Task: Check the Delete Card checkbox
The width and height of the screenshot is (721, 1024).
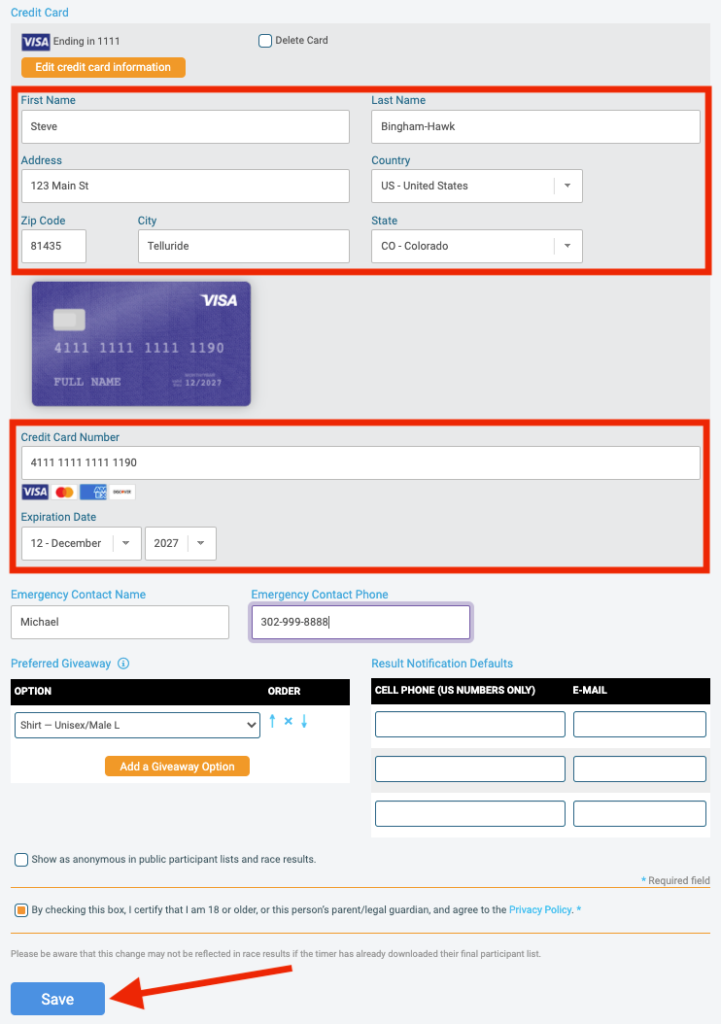Action: 265,41
